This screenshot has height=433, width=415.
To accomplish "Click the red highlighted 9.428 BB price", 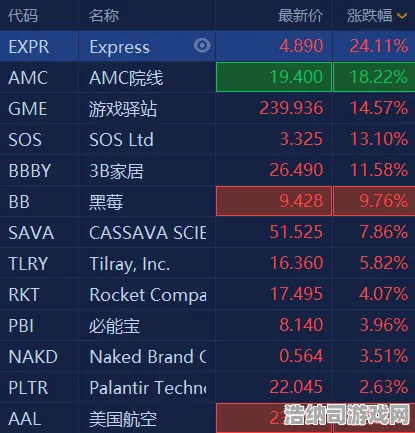I will coord(274,201).
